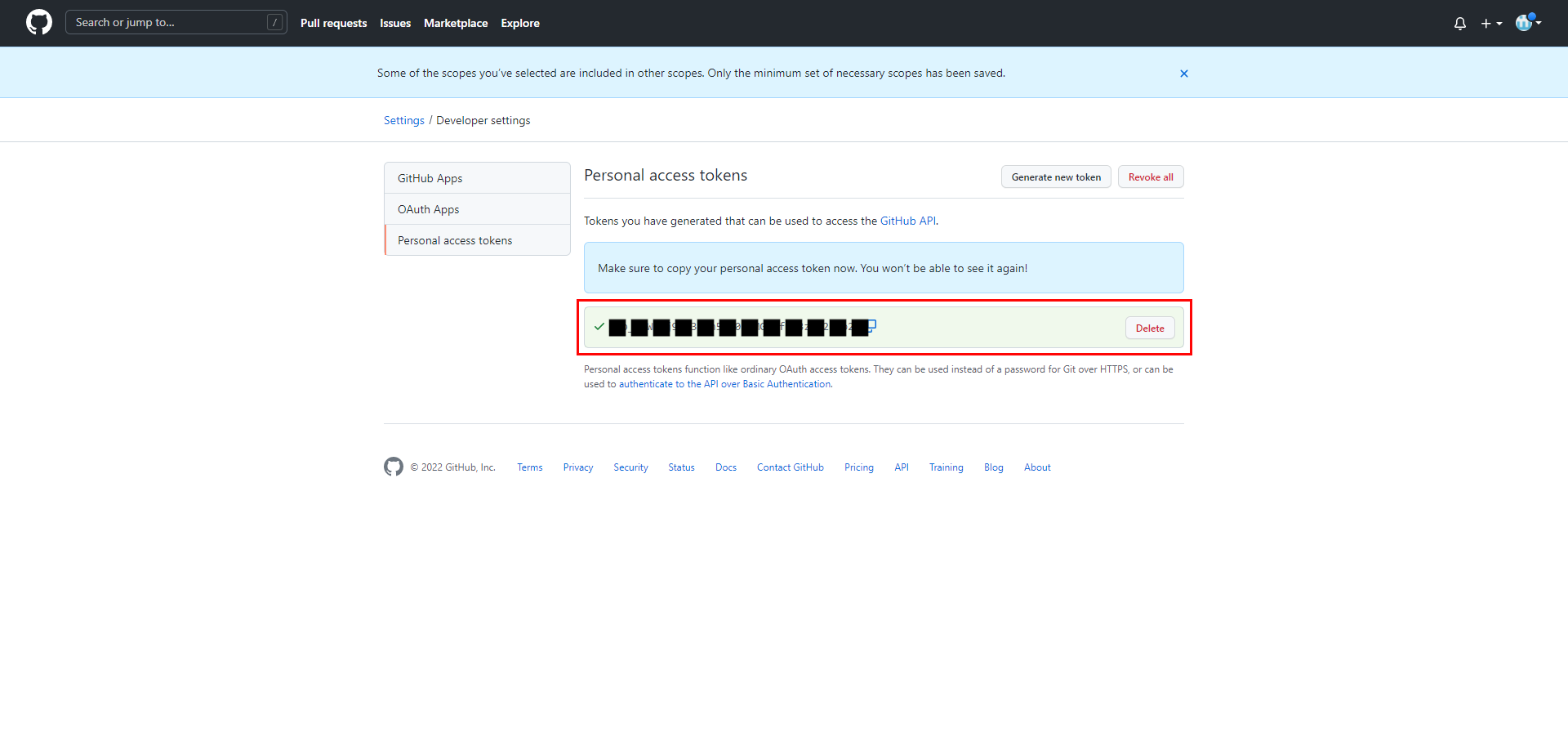Screen dimensions: 1568x733
Task: Open the Privacy footer link
Action: (578, 467)
